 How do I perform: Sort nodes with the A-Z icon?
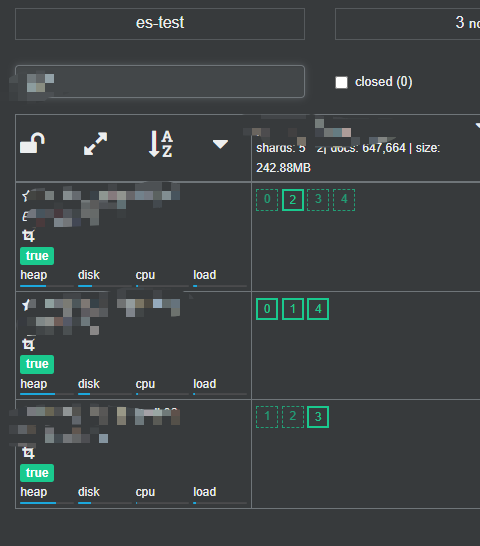(161, 144)
